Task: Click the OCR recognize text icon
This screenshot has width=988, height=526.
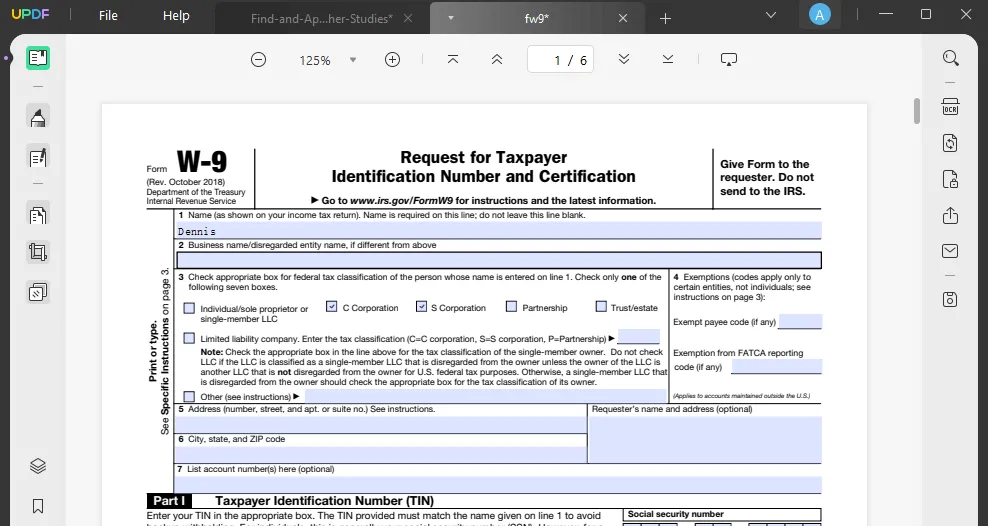Action: tap(950, 107)
